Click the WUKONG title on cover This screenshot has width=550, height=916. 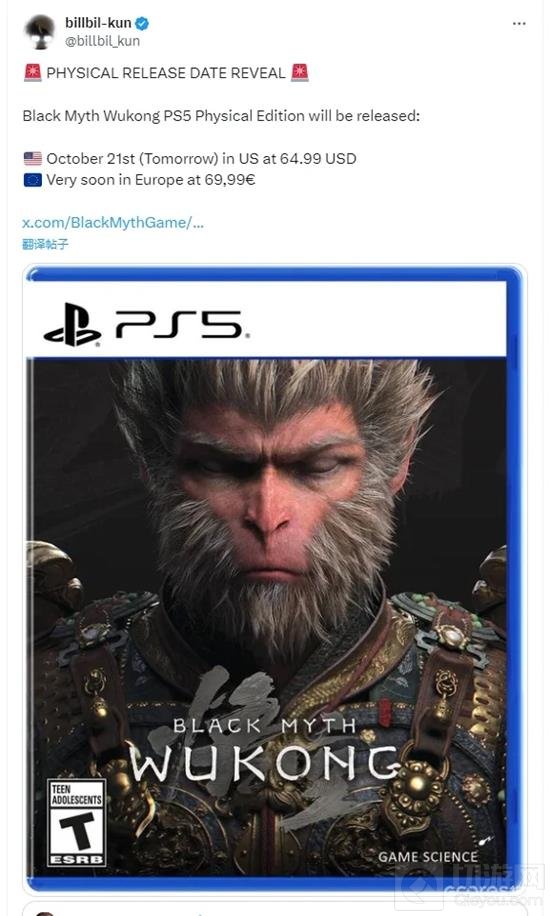tap(264, 764)
